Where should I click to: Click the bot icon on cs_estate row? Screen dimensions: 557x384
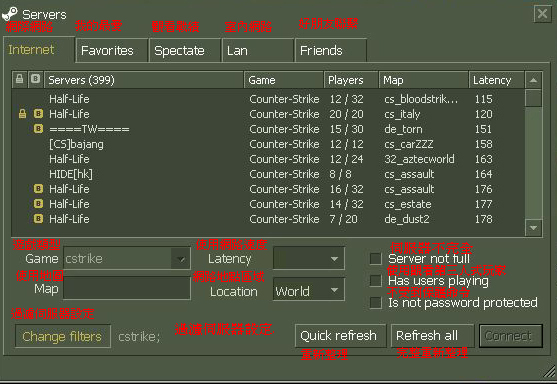(x=38, y=204)
